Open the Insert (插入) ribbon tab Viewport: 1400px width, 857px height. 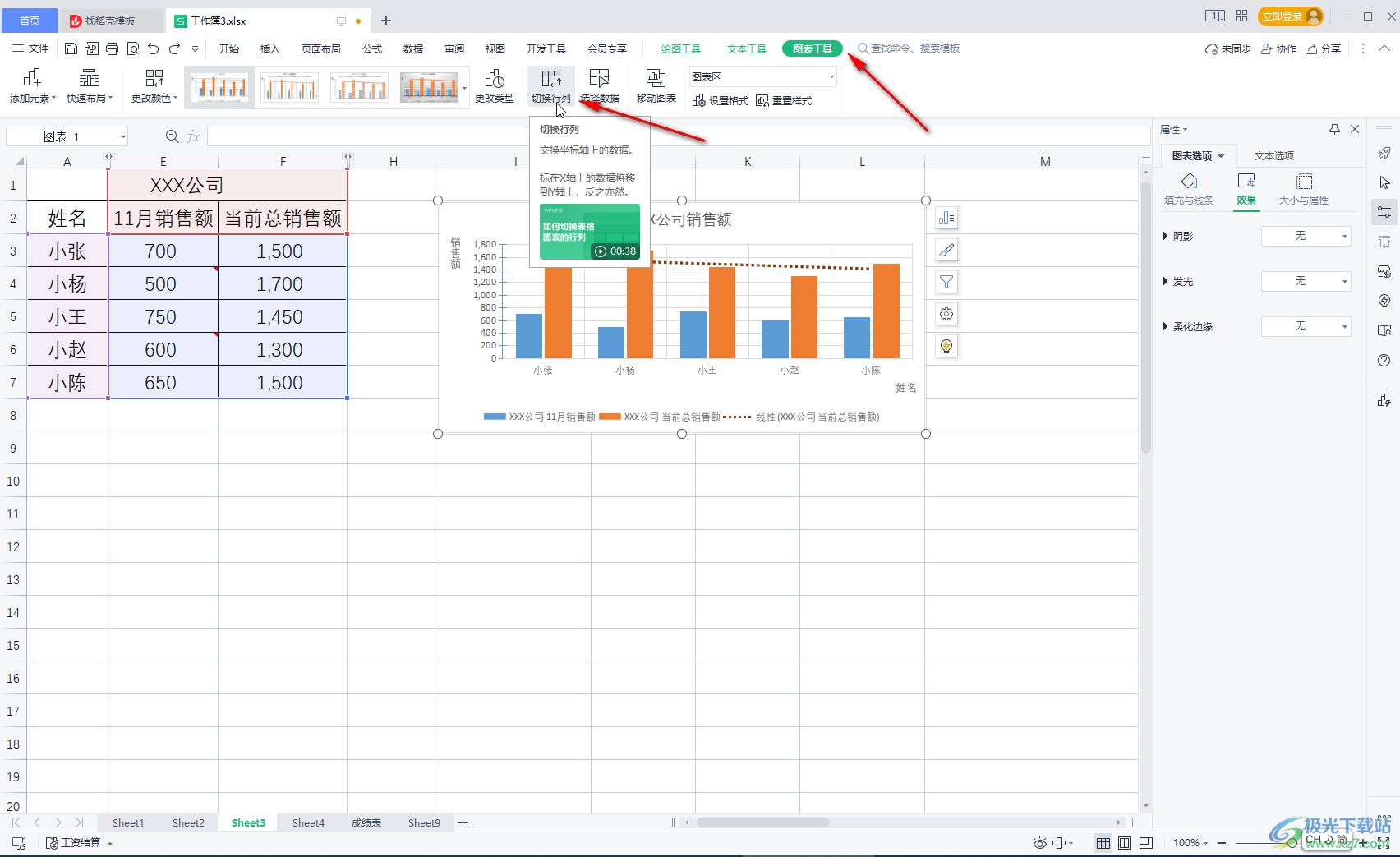(270, 48)
